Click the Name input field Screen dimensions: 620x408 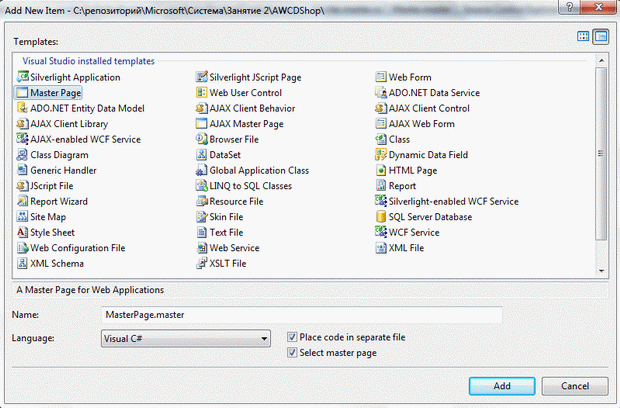[300, 315]
